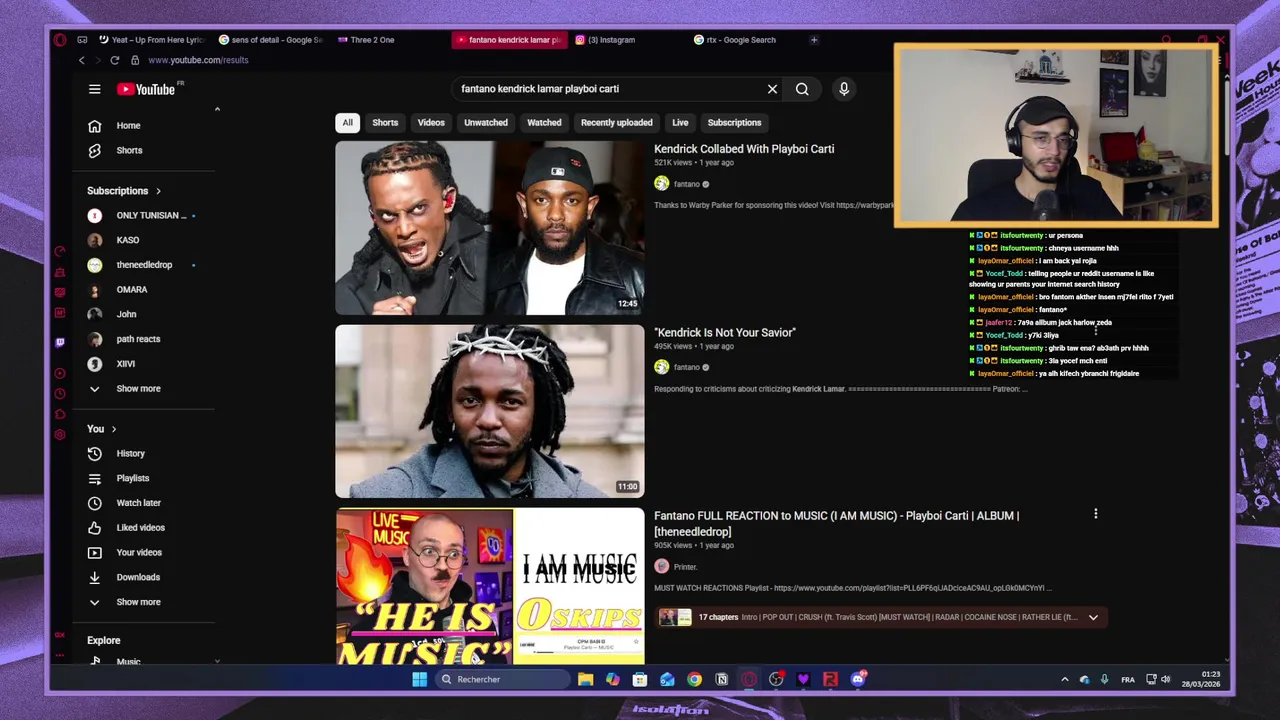Filter results by Recently uploaded chip

pyautogui.click(x=617, y=123)
